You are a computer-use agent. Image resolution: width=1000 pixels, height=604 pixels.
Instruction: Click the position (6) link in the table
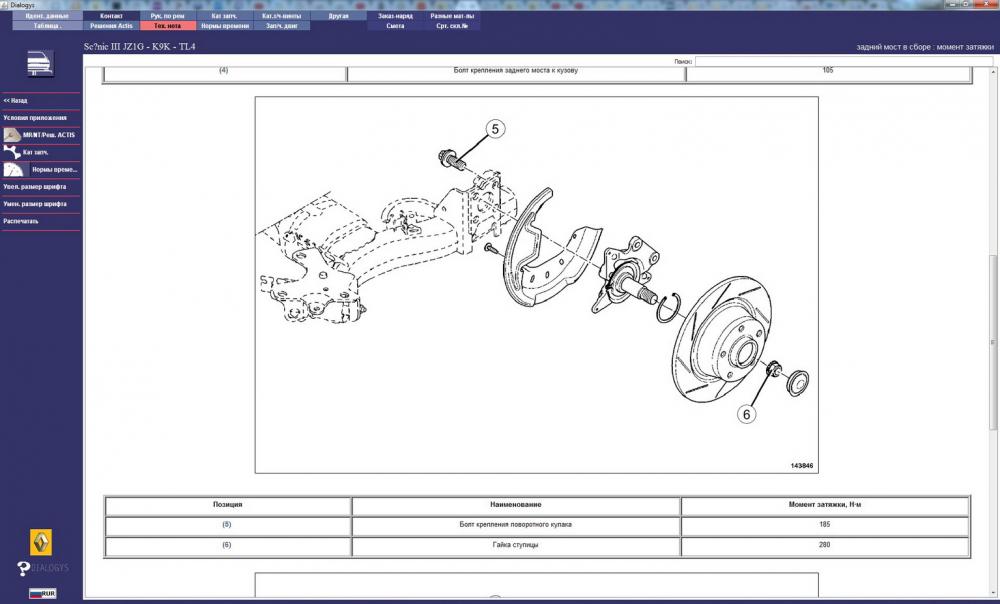coord(227,545)
